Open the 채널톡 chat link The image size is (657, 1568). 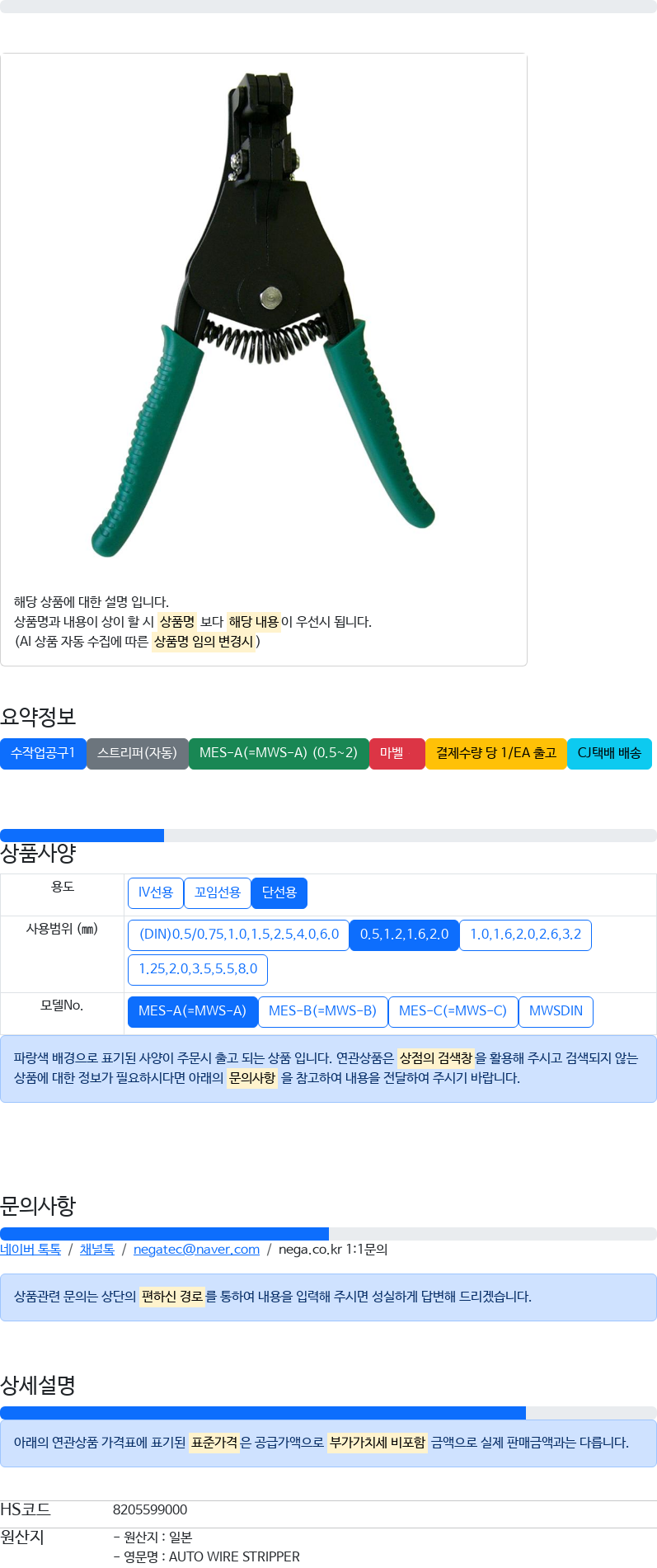tap(97, 1250)
